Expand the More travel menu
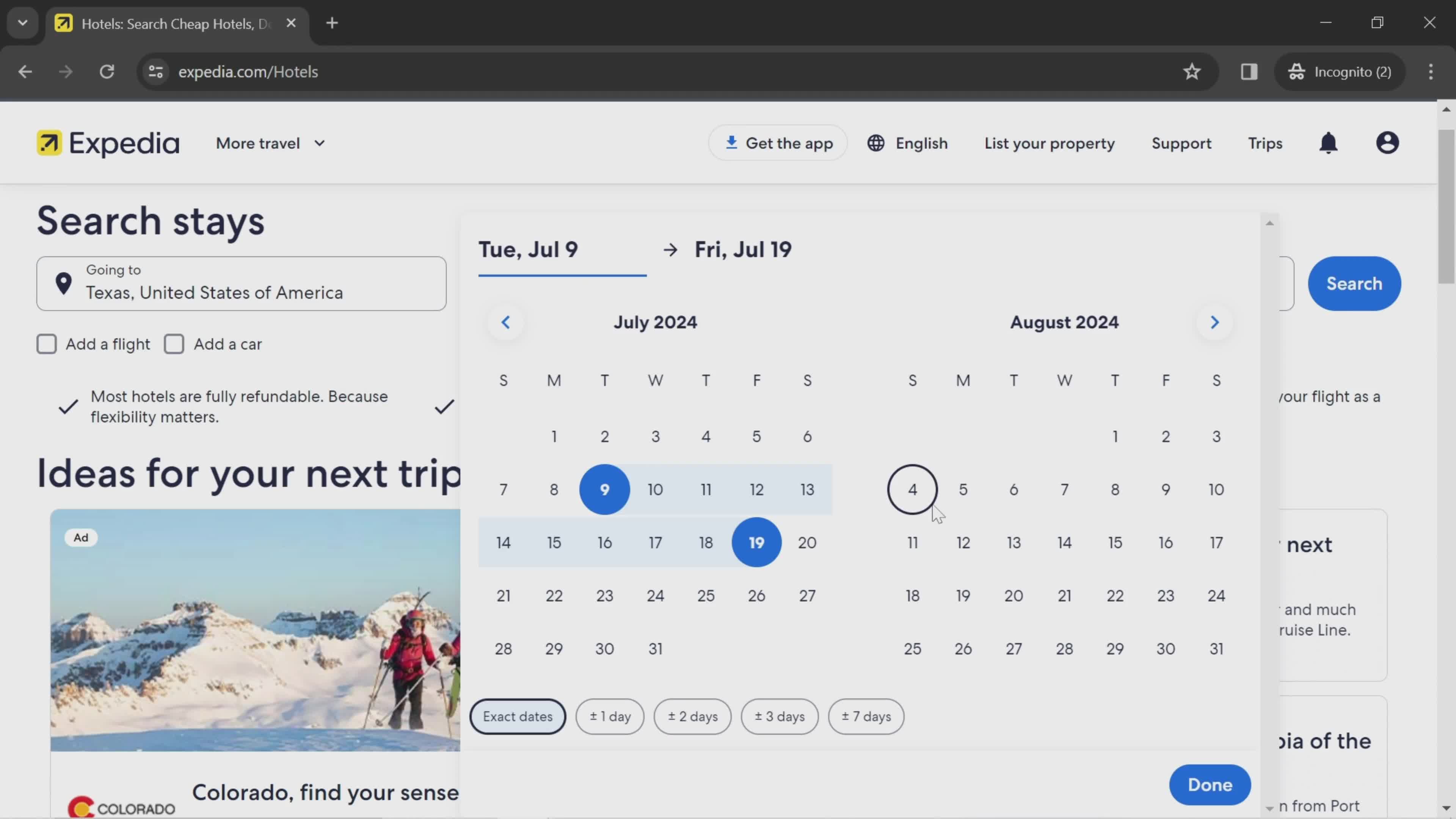The image size is (1456, 819). click(x=270, y=144)
